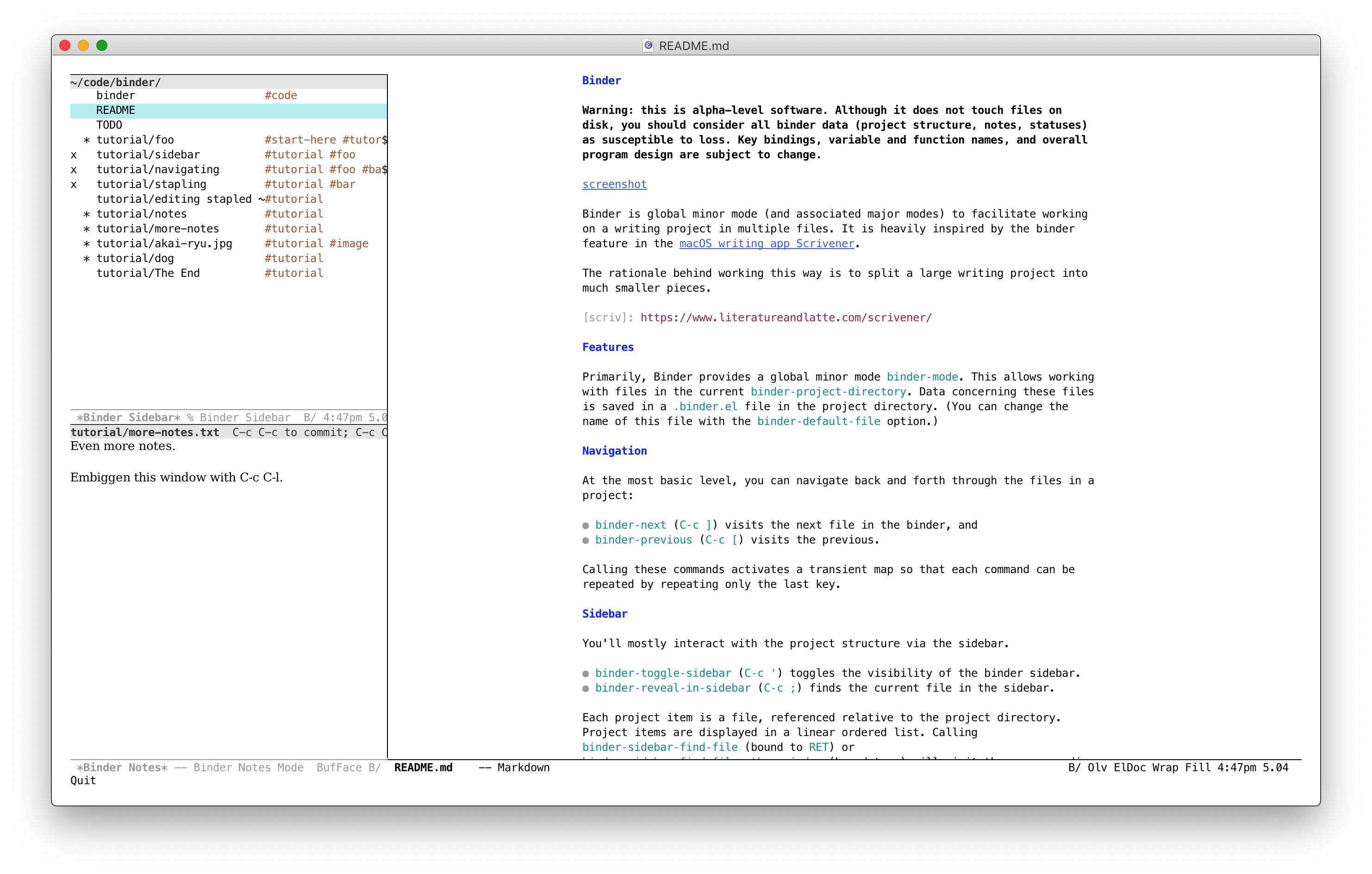Click BufFace minor mode indicator
Image resolution: width=1372 pixels, height=874 pixels.
coord(339,767)
